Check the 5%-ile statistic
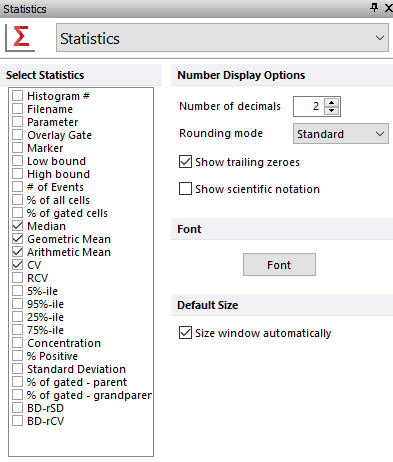This screenshot has width=393, height=462. tap(17, 291)
